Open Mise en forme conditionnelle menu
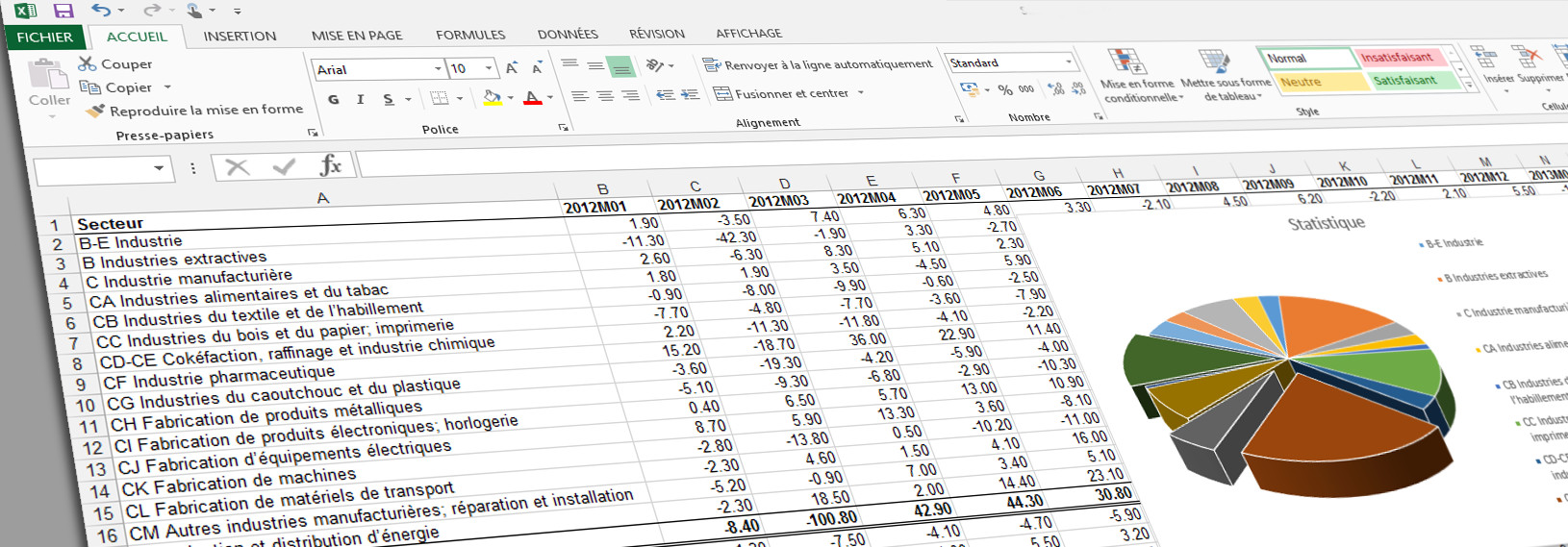 pos(1142,75)
